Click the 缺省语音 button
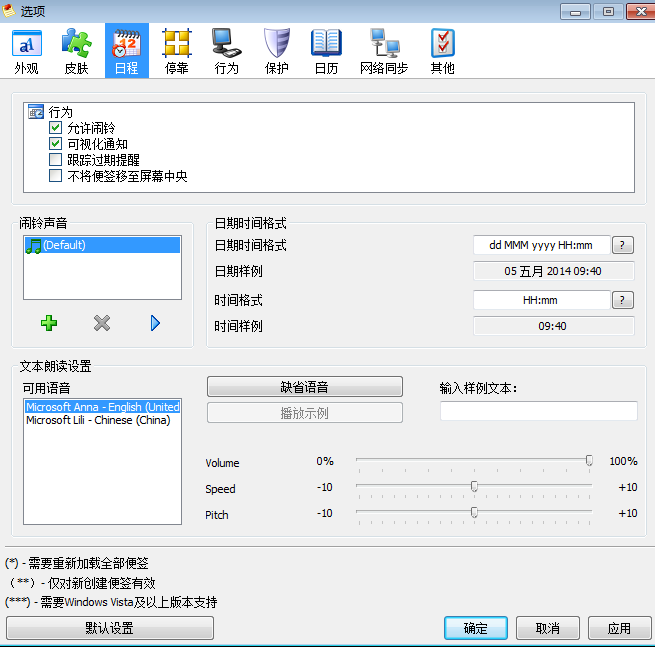This screenshot has width=655, height=647. (x=304, y=387)
